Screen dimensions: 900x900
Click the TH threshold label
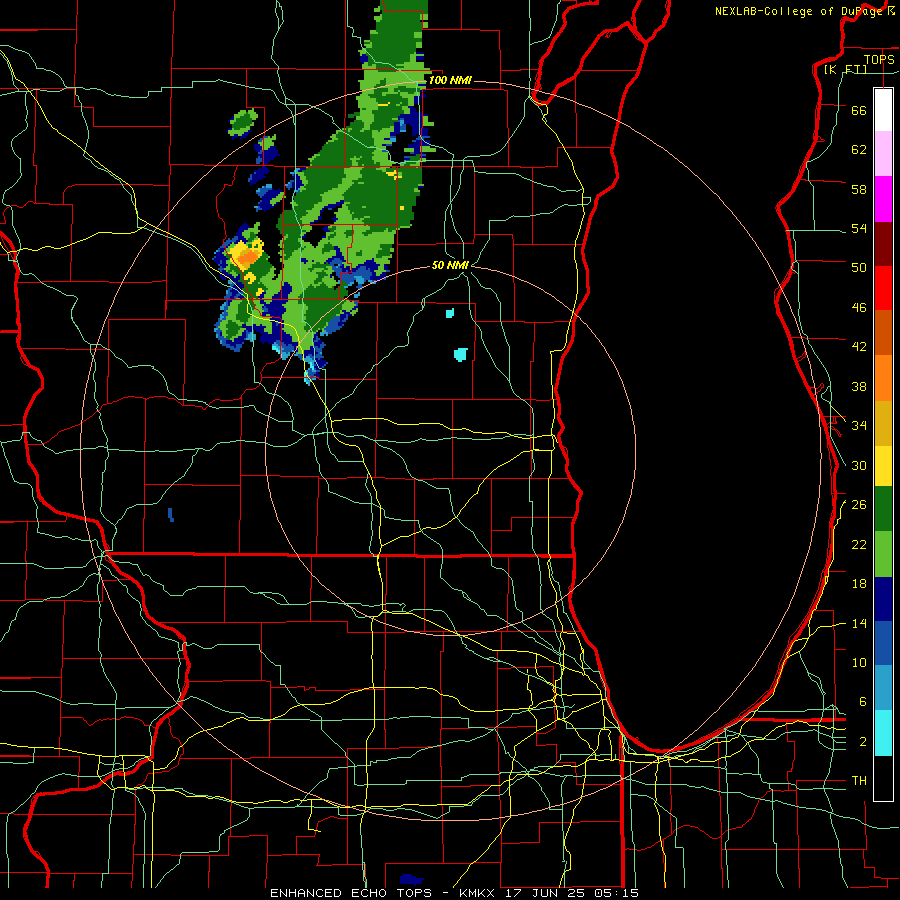859,781
